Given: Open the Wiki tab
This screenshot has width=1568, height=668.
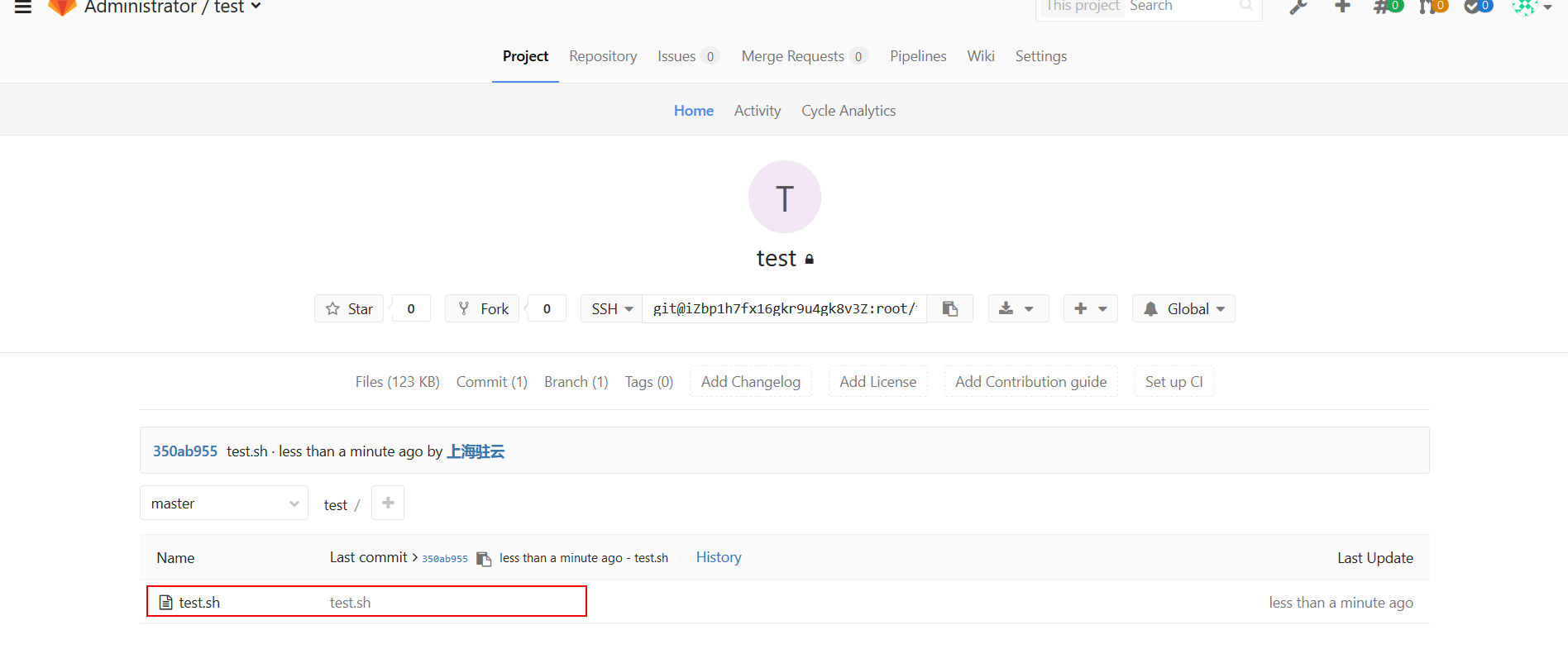Looking at the screenshot, I should coord(981,56).
